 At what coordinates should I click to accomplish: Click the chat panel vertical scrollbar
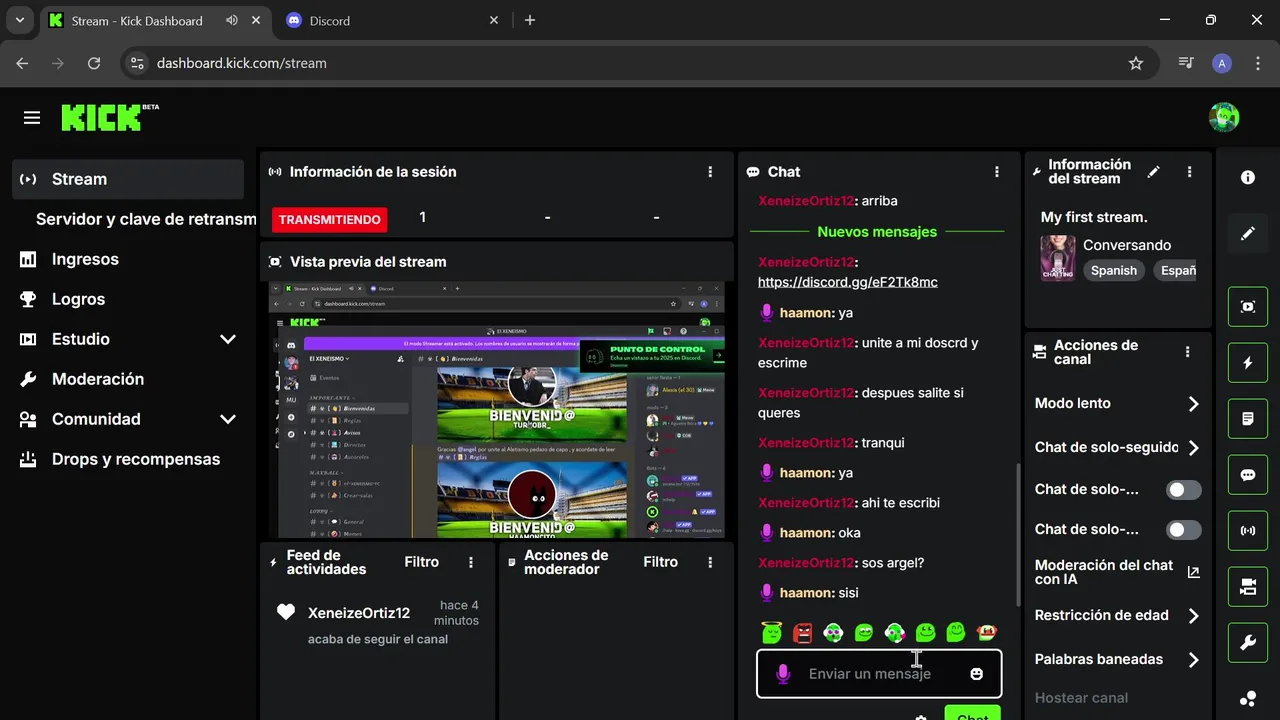1018,535
